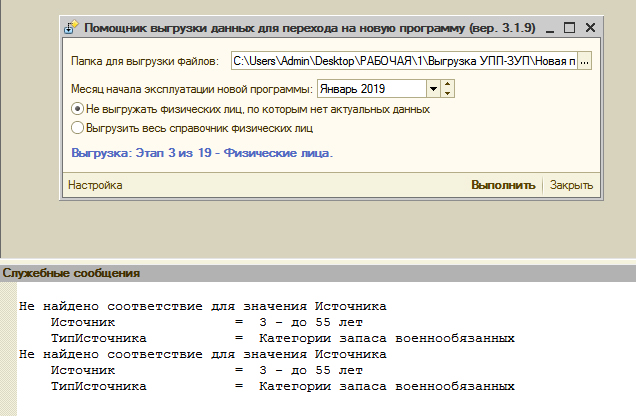Click the Служебные сообщения panel header
Viewport: 636px width, 416px height.
point(318,273)
